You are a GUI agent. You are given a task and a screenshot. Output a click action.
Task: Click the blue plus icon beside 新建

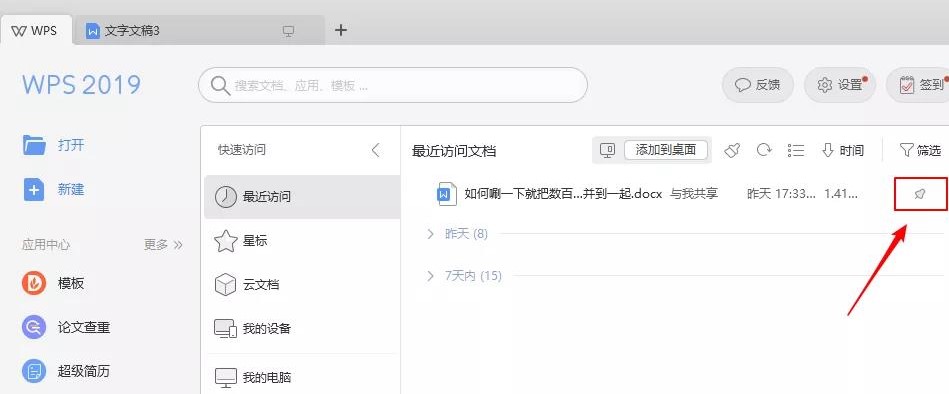(34, 189)
